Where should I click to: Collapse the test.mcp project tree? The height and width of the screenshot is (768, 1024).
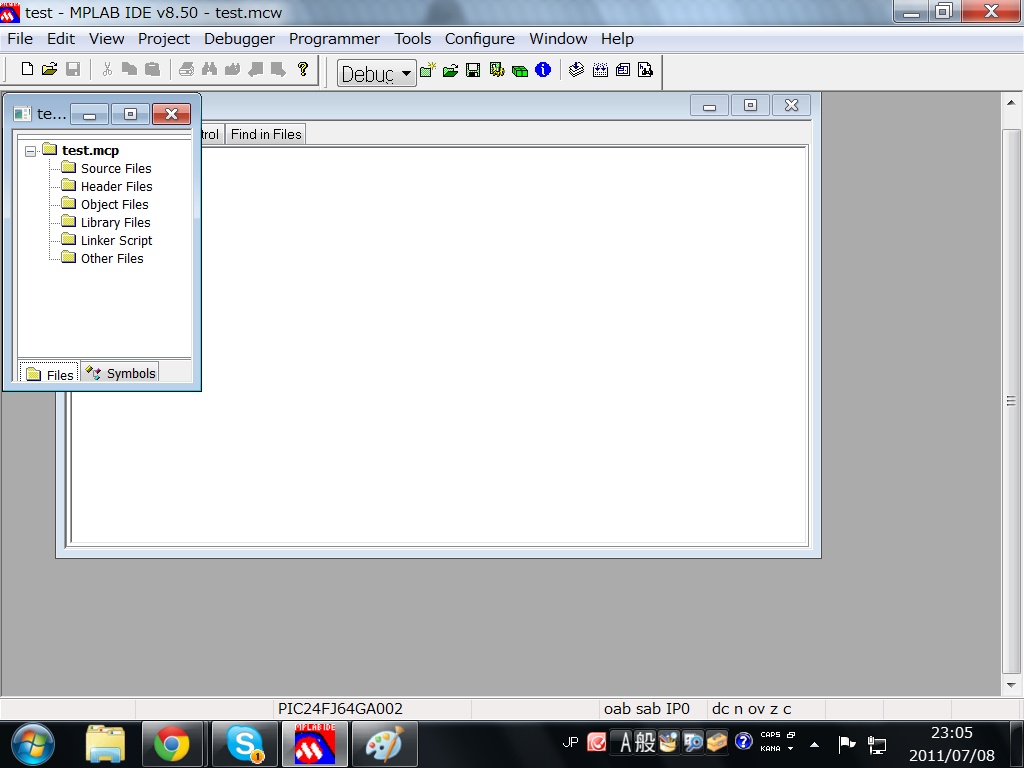30,152
